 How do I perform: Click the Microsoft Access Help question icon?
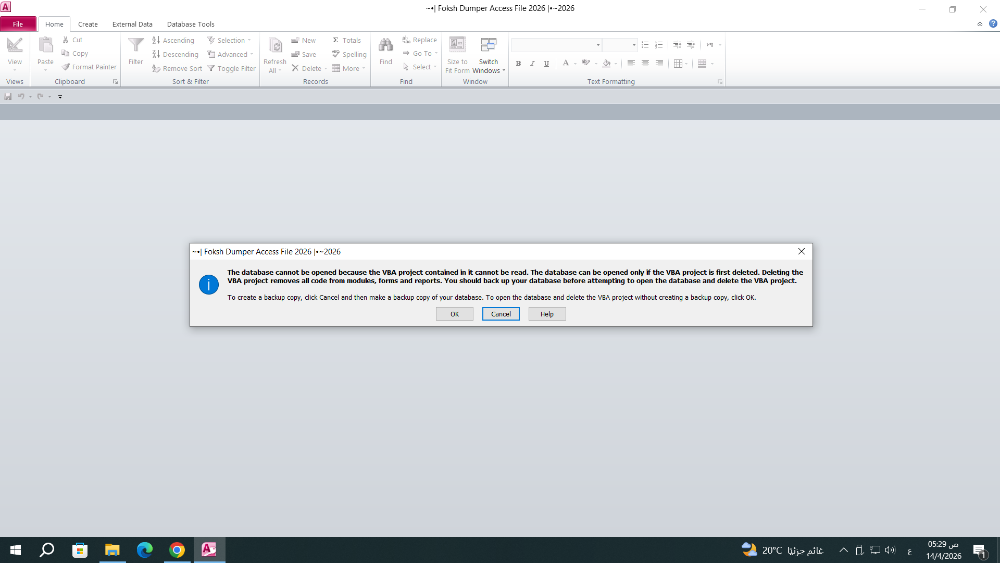991,23
